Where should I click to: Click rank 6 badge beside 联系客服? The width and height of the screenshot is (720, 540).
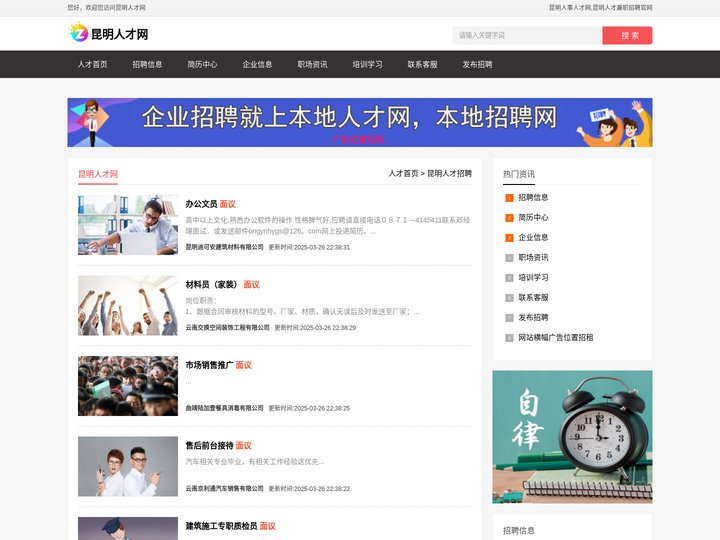[509, 298]
